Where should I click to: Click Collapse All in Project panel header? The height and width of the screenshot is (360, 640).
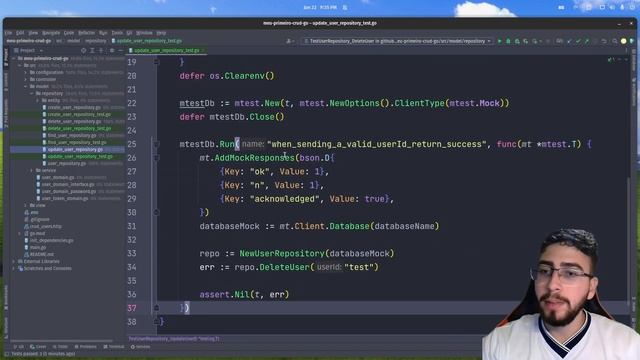click(101, 51)
